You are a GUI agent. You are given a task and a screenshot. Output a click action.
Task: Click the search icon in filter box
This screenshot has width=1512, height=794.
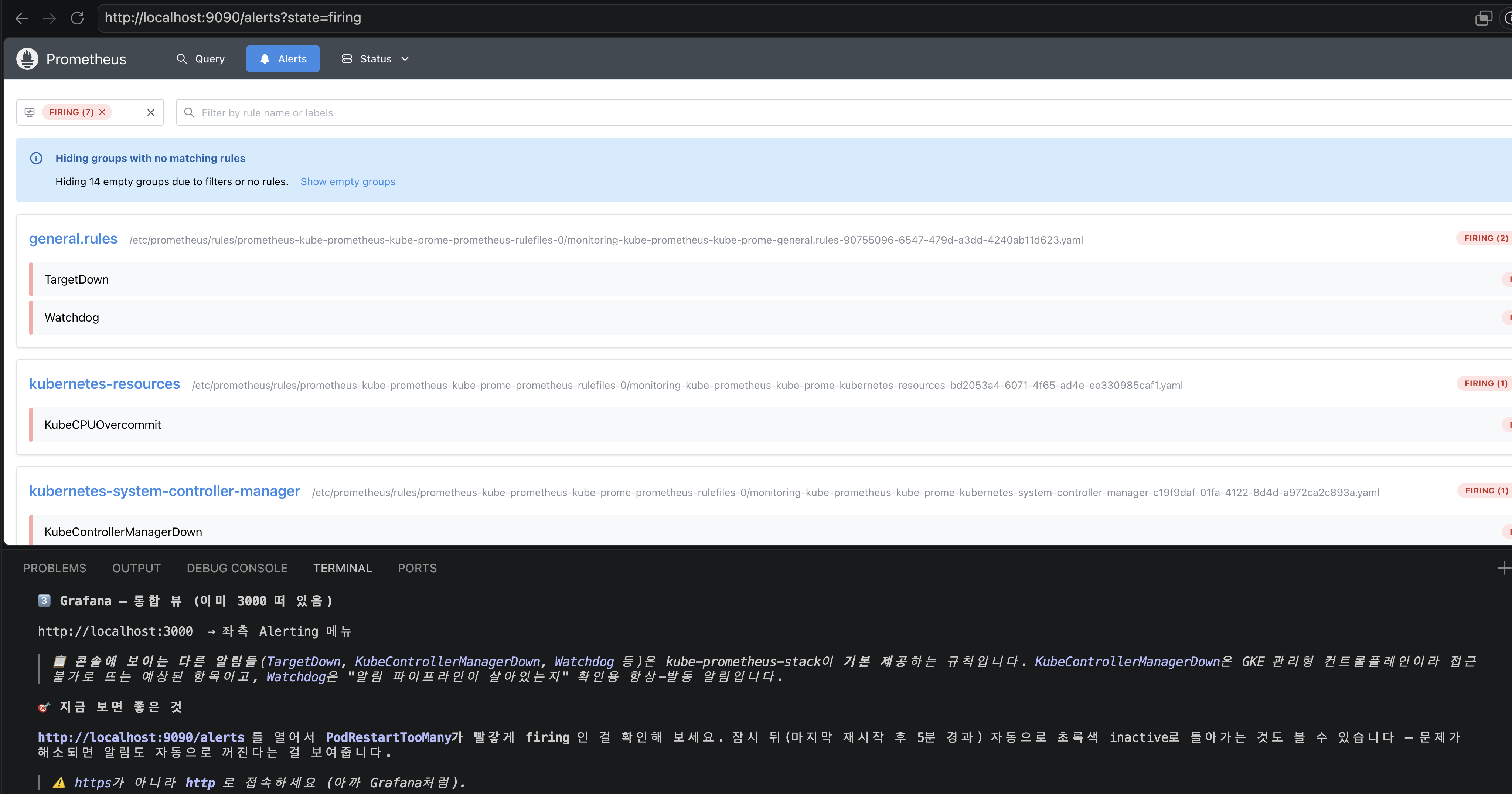click(x=189, y=112)
